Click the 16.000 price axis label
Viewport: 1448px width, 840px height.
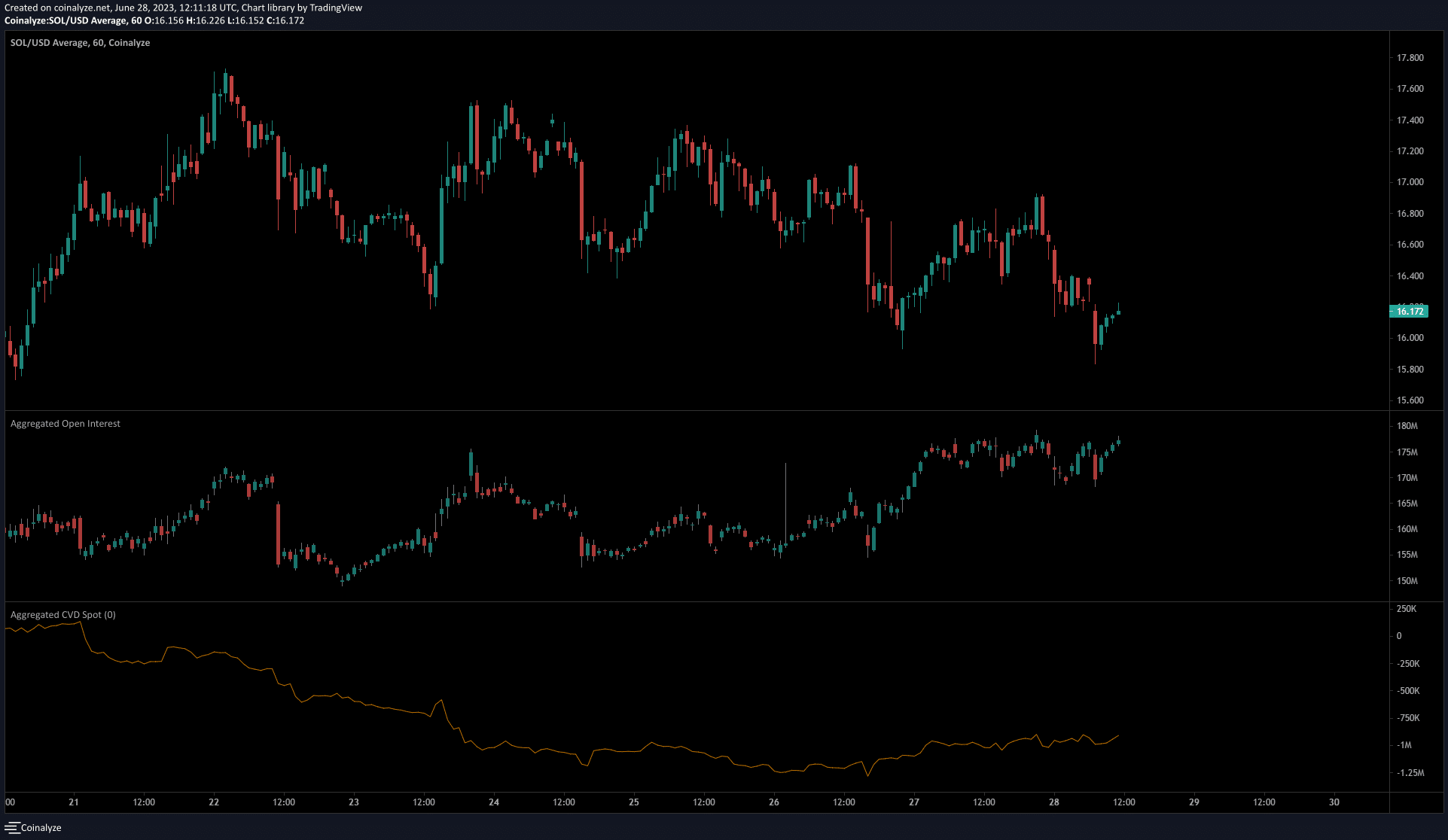click(x=1410, y=338)
